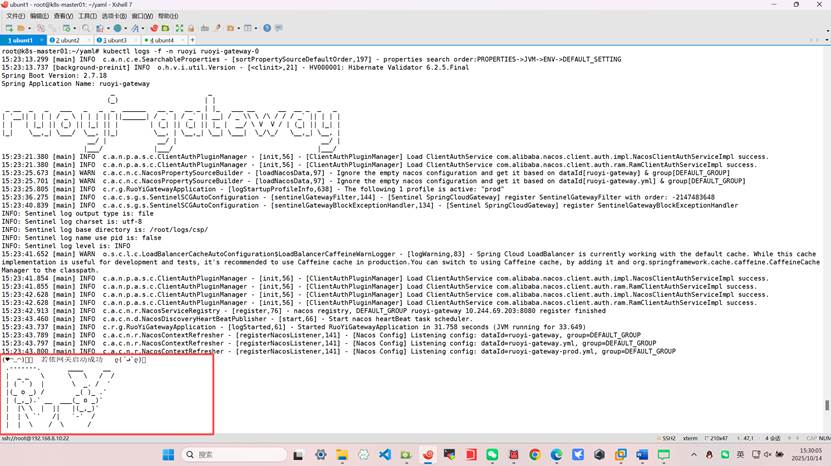Image resolution: width=831 pixels, height=466 pixels.
Task: Click the font settings toolbar icon
Action: click(135, 28)
